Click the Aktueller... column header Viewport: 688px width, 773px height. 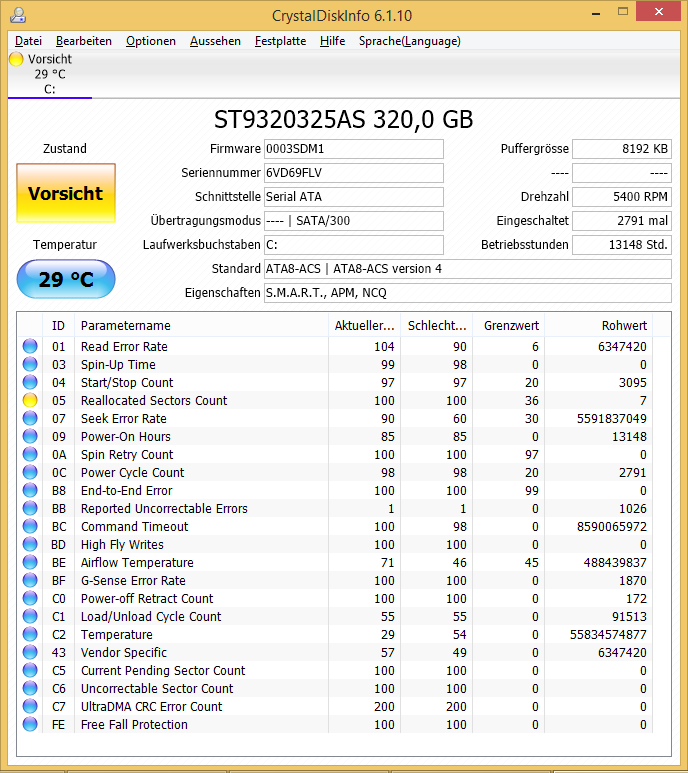click(x=365, y=325)
